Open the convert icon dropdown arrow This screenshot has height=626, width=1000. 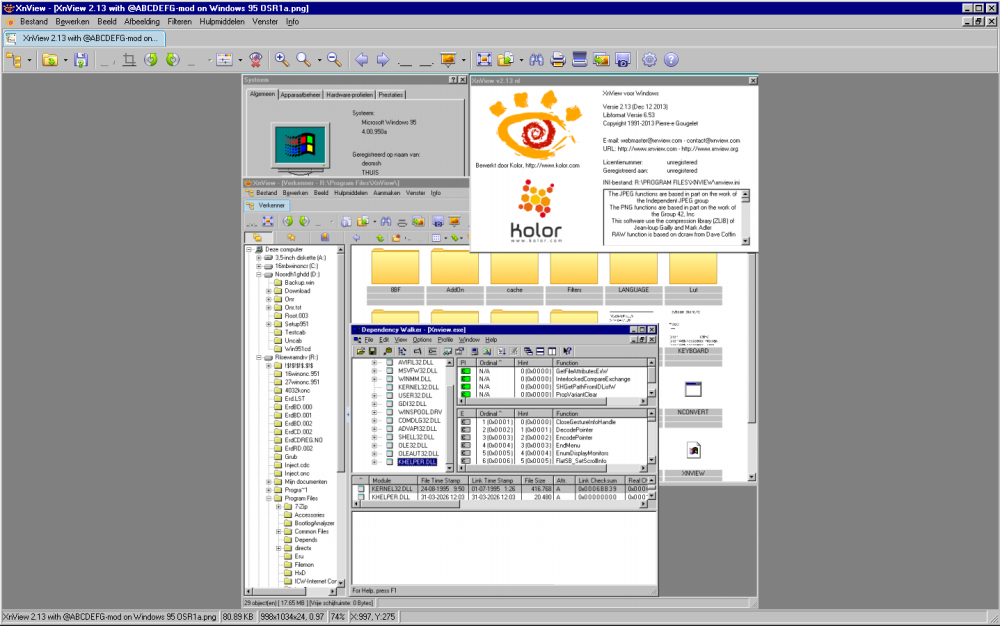(x=521, y=61)
